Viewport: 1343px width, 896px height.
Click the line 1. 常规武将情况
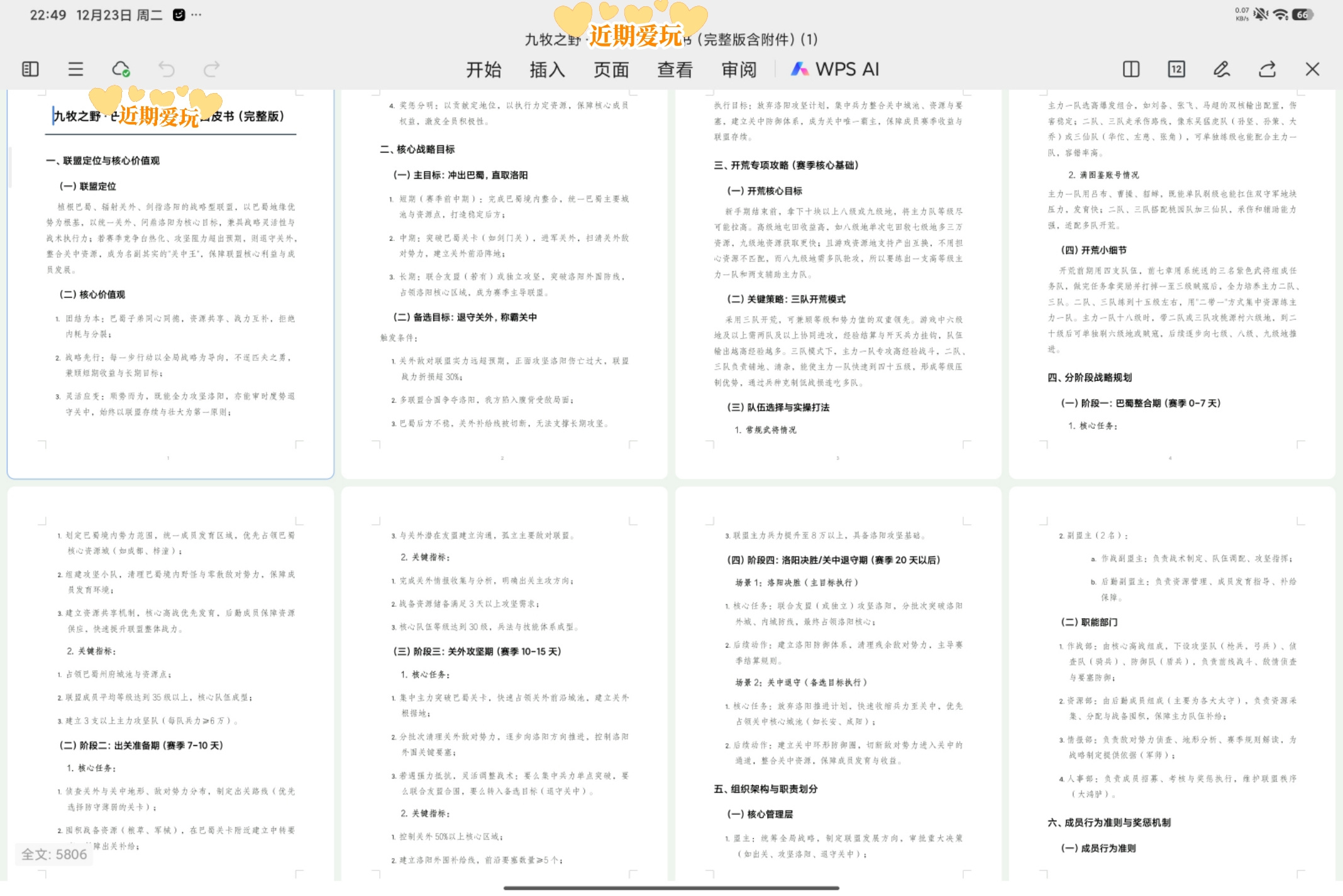(x=765, y=430)
